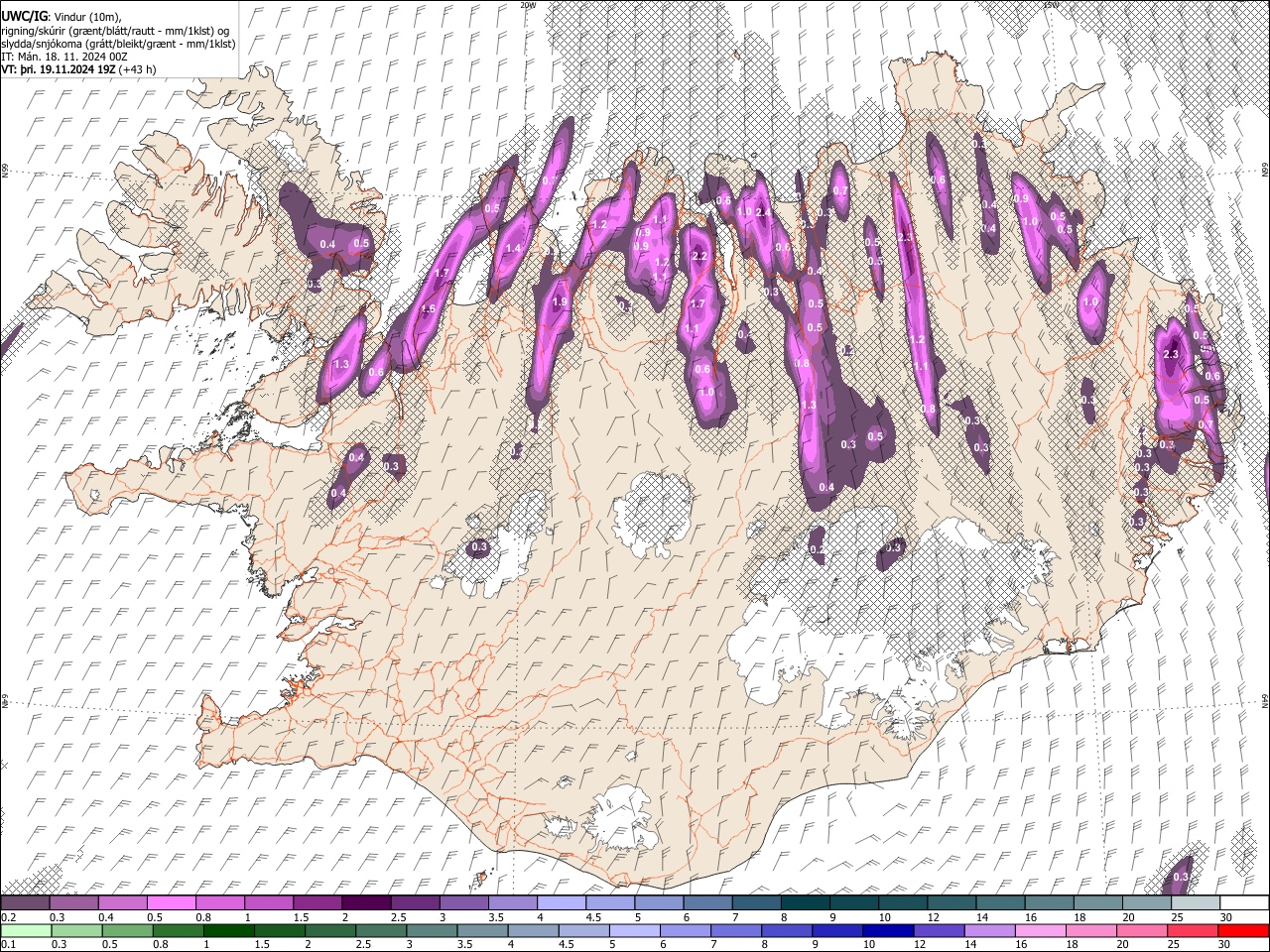
Task: Pick the dark mauve 0.2 swatch in upper scale
Action: [x=25, y=902]
